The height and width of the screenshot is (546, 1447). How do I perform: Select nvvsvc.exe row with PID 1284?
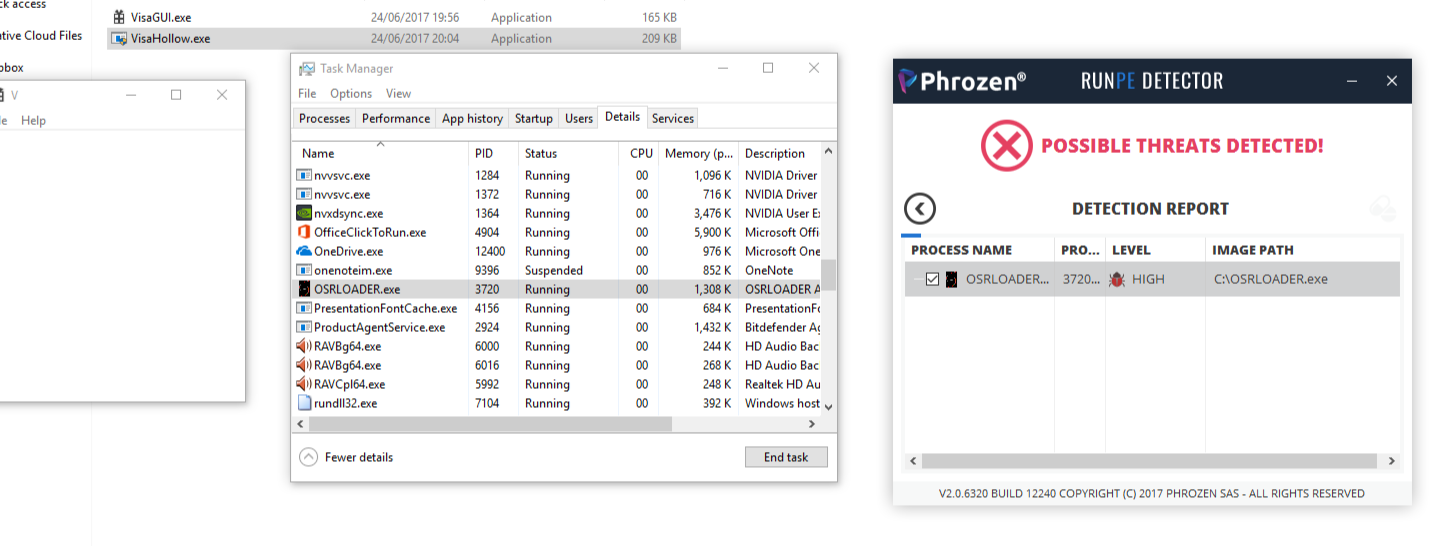point(558,175)
